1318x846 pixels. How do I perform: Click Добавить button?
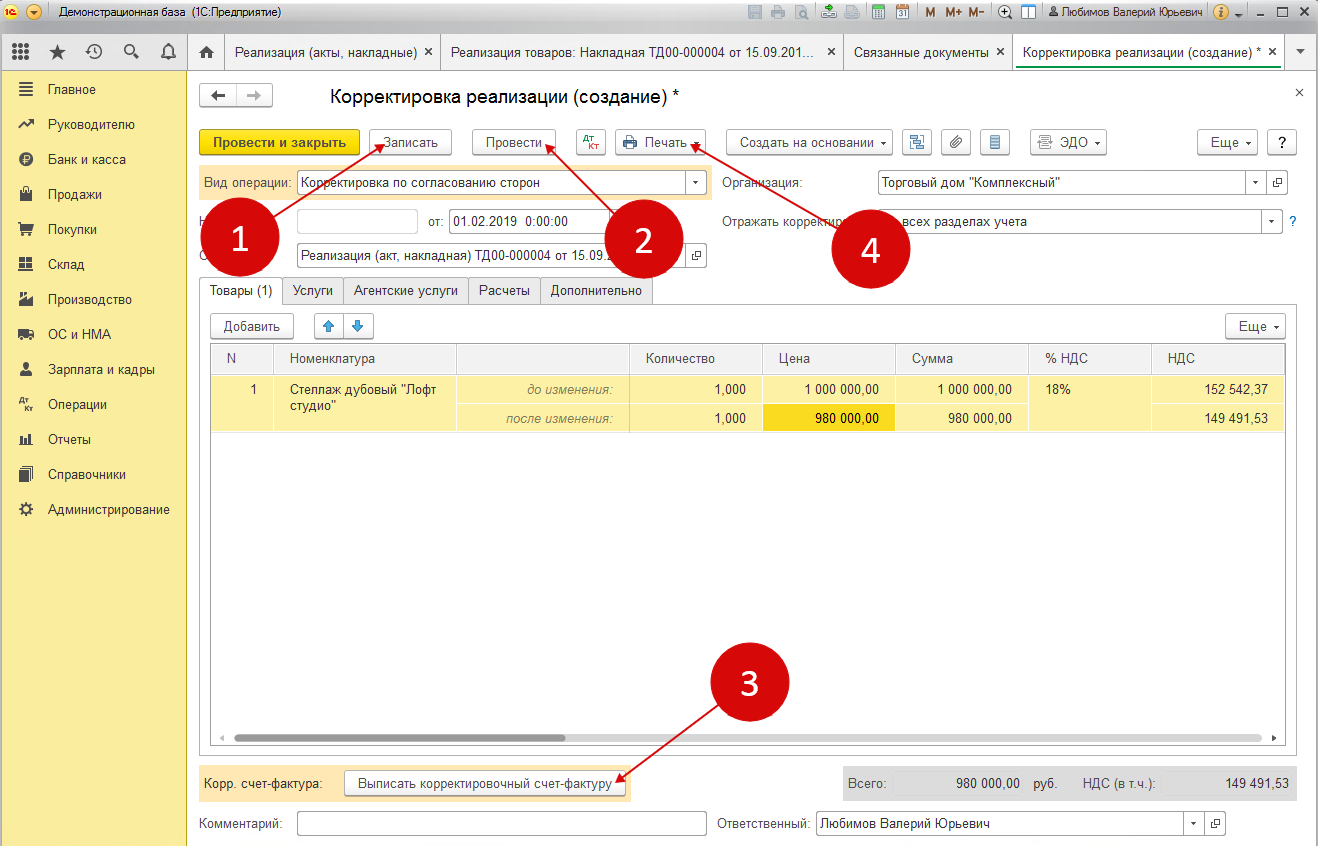[x=252, y=326]
